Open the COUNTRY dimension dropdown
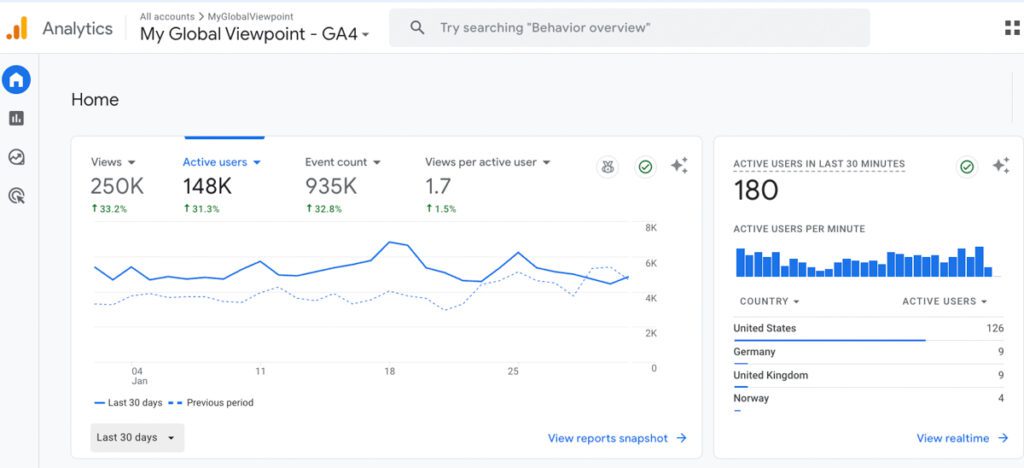1024x468 pixels. click(769, 302)
